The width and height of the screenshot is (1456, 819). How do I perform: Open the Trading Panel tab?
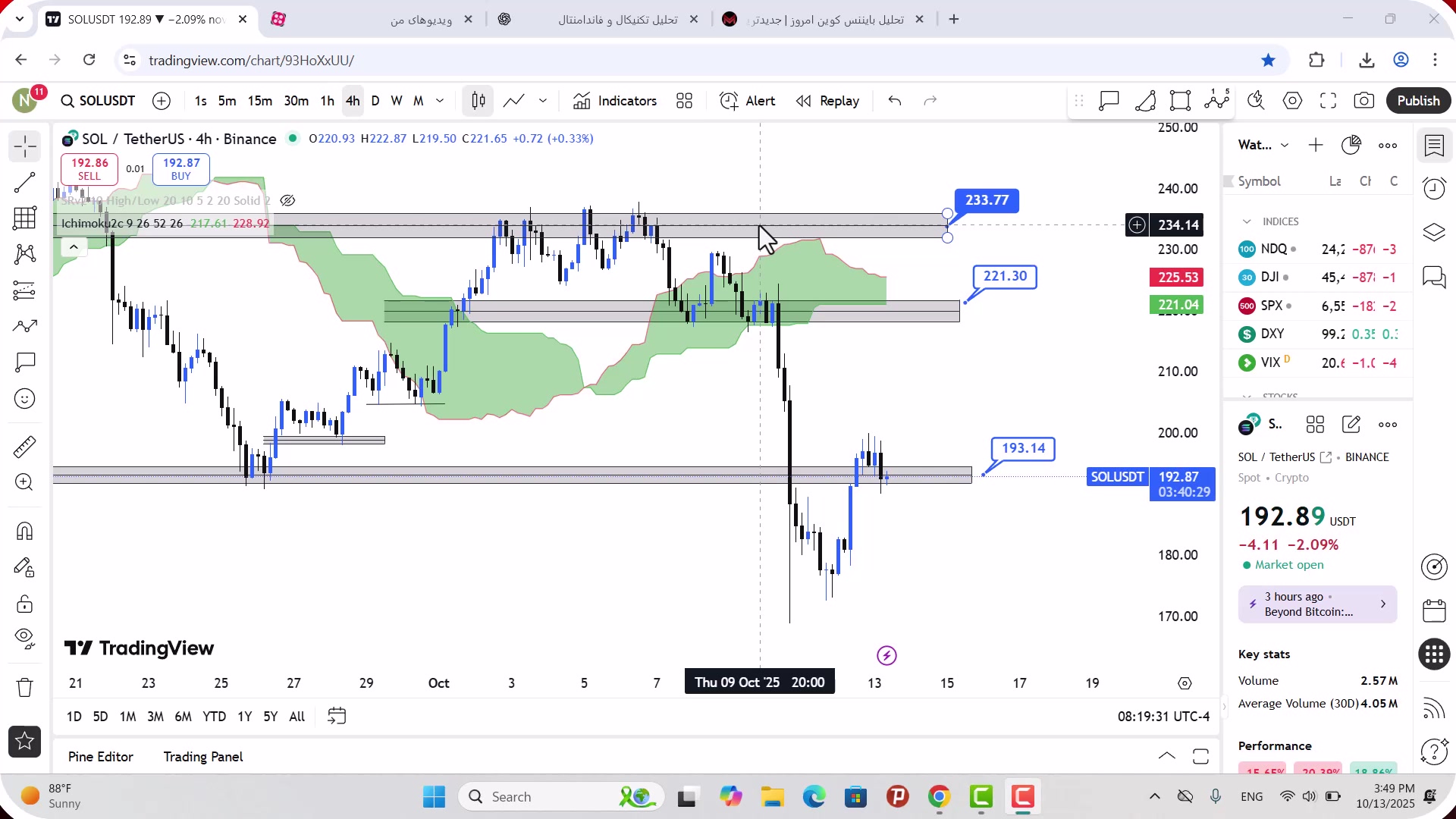[203, 757]
